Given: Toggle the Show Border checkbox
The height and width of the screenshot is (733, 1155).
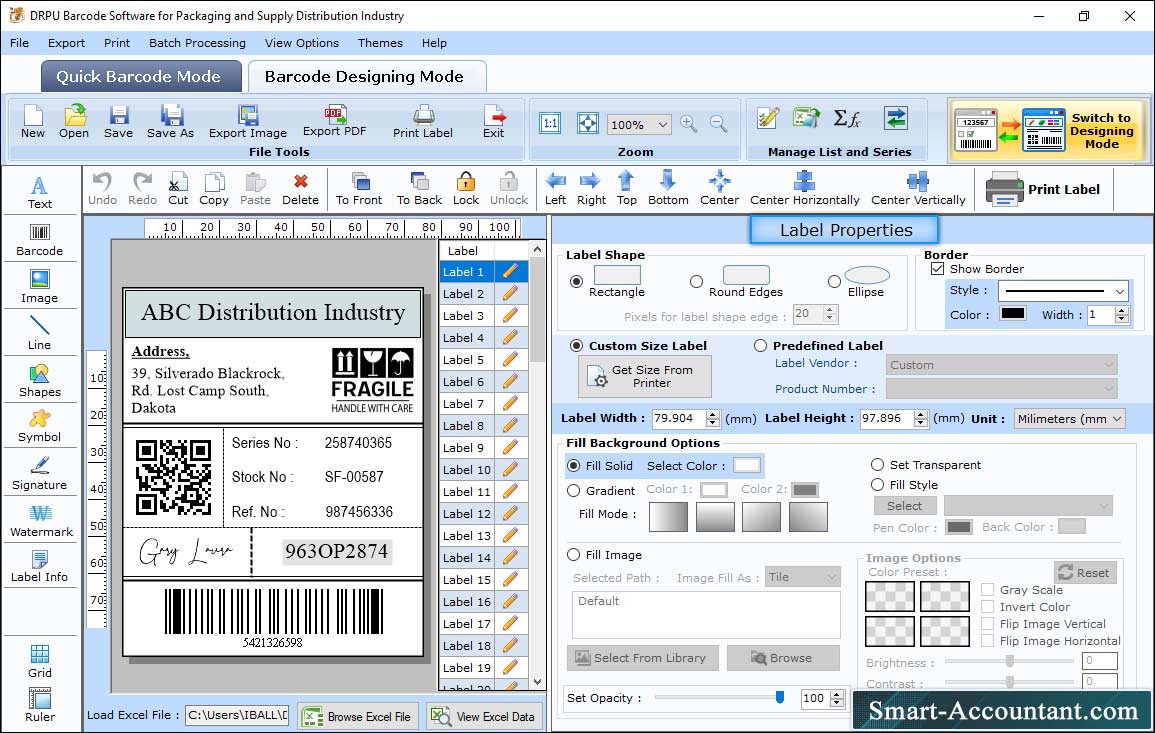Looking at the screenshot, I should click(x=937, y=269).
